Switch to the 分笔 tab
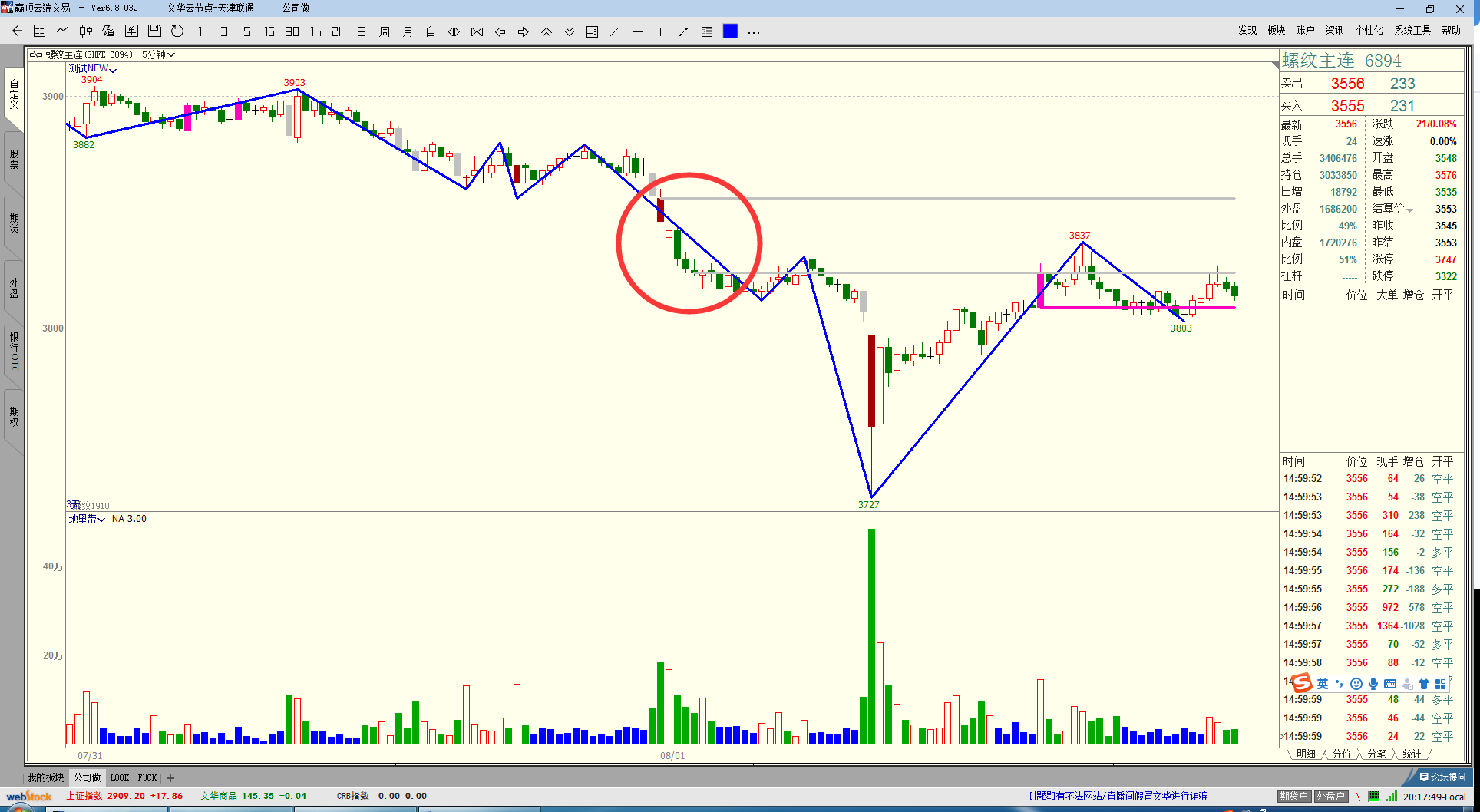Image resolution: width=1480 pixels, height=812 pixels. (1376, 754)
